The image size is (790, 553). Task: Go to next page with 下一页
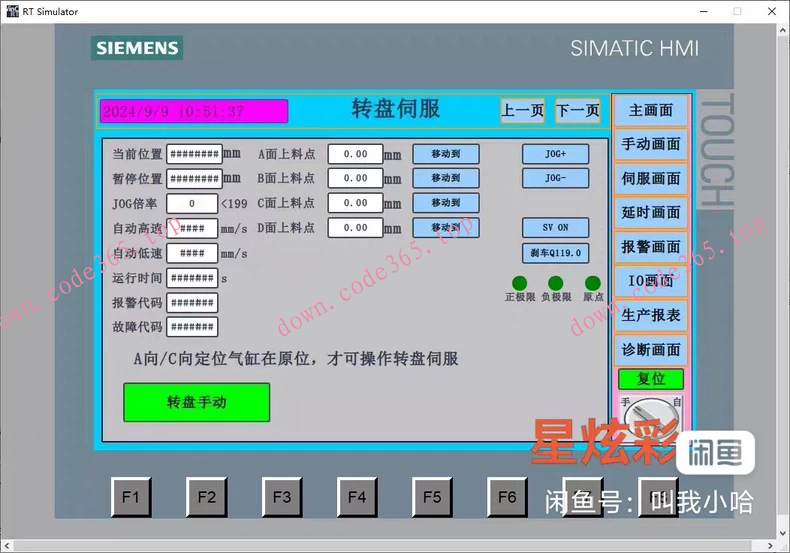pyautogui.click(x=578, y=110)
